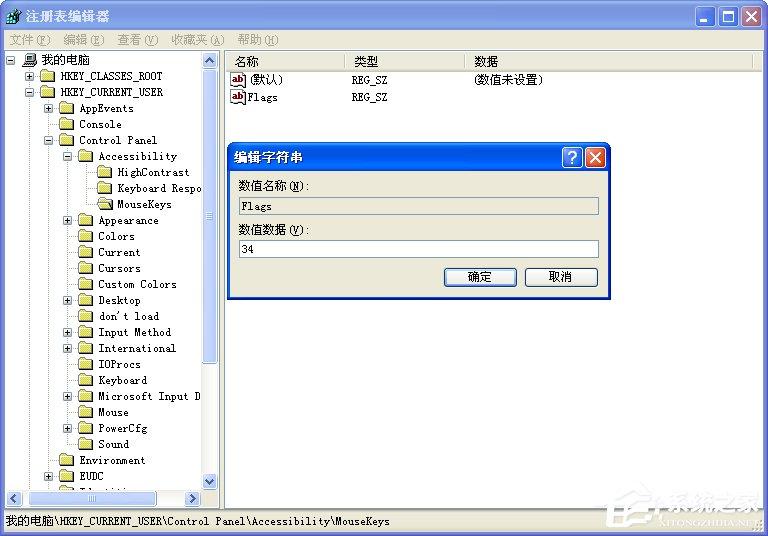Screen dimensions: 768x536
Task: Click the registry editor title bar icon
Action: coord(14,16)
